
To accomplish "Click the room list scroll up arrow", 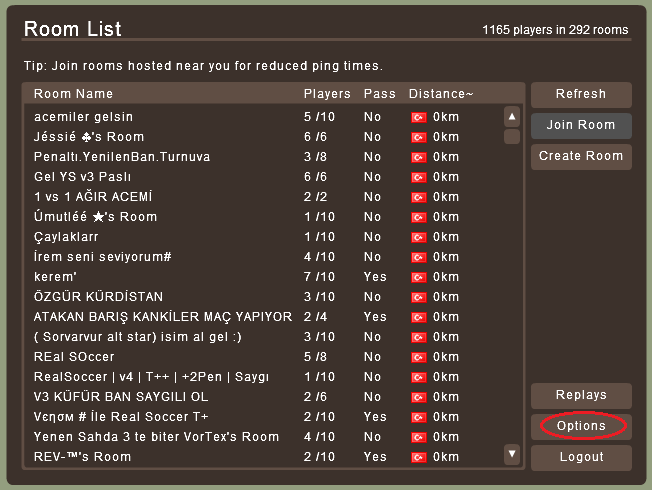I will tap(512, 117).
